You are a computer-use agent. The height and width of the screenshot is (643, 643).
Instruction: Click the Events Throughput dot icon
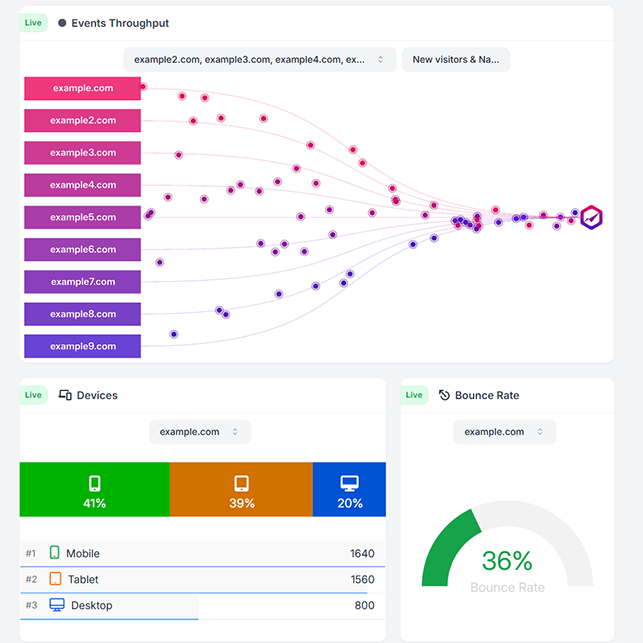click(x=62, y=23)
